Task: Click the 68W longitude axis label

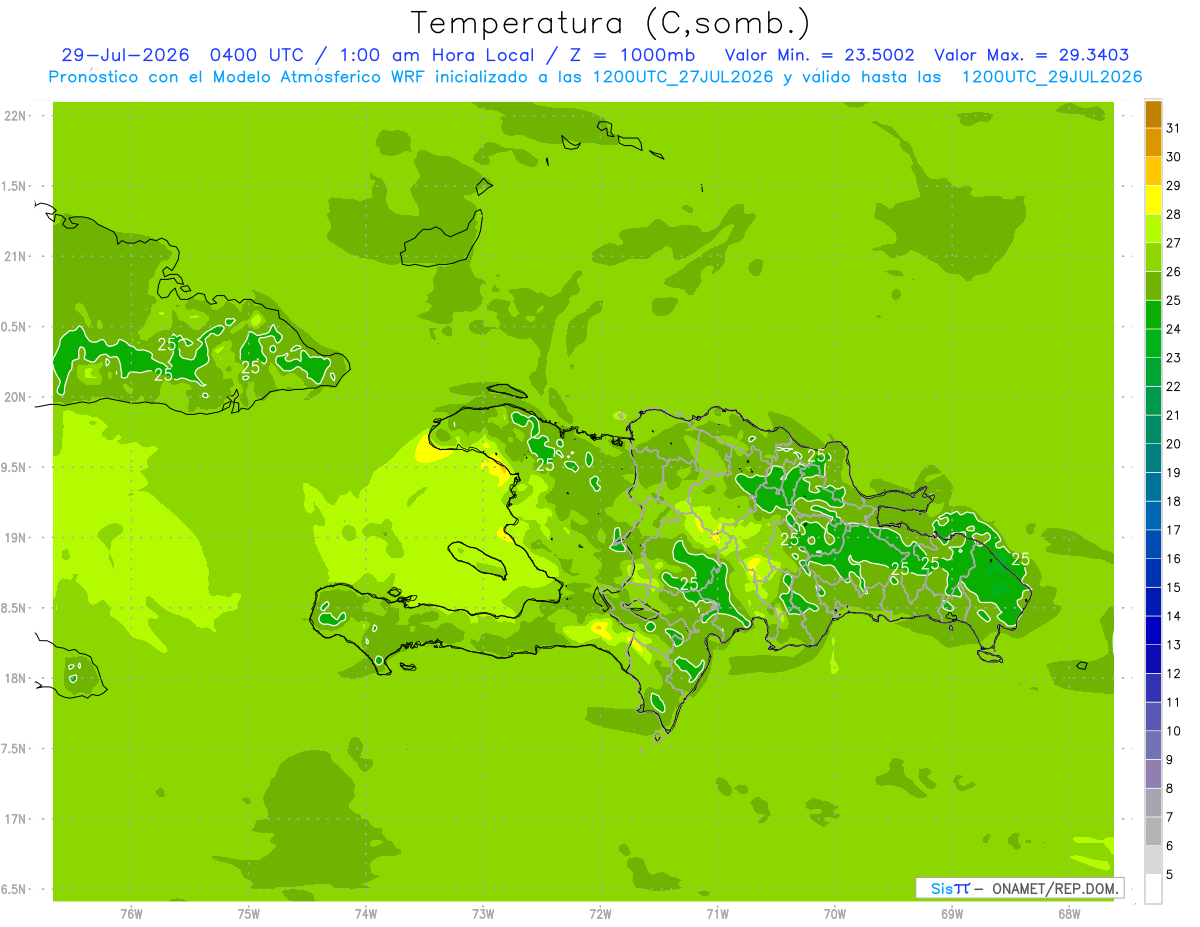Action: 1069,914
